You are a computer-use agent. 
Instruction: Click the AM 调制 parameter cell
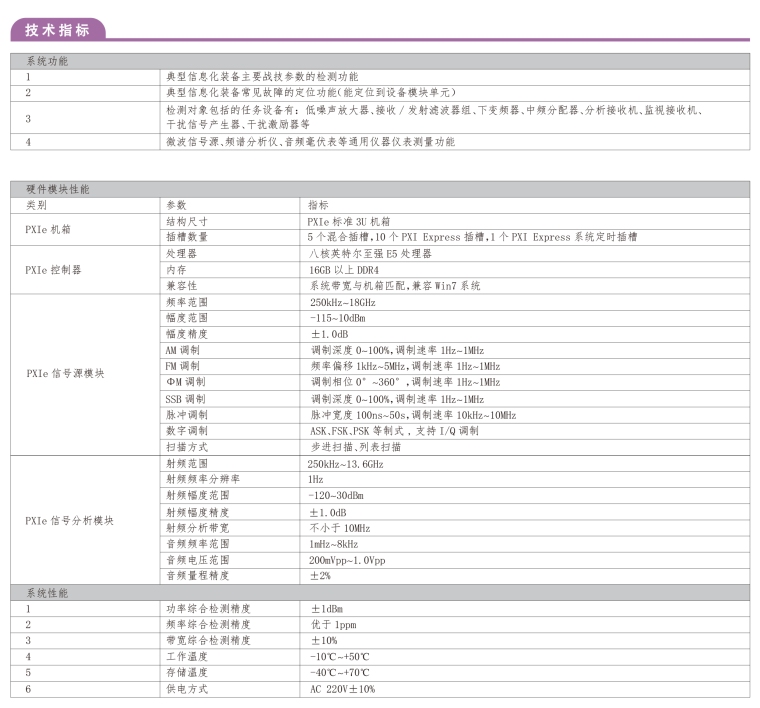point(183,350)
